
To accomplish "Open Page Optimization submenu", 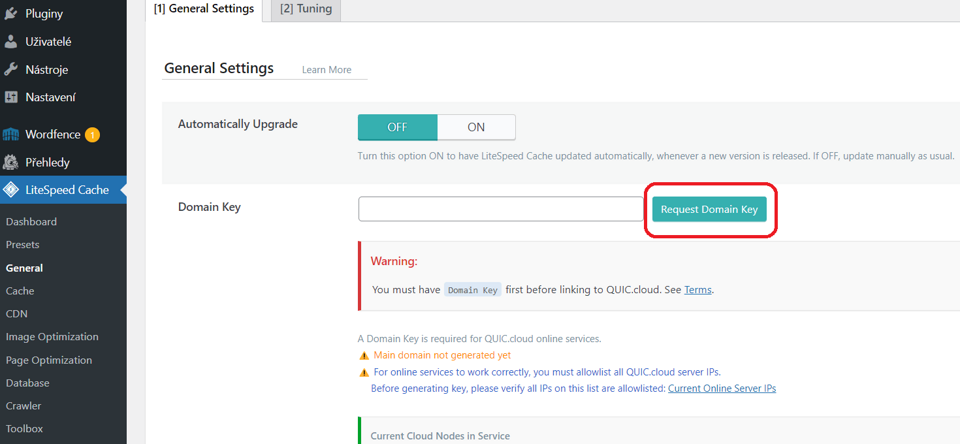I will (x=49, y=360).
